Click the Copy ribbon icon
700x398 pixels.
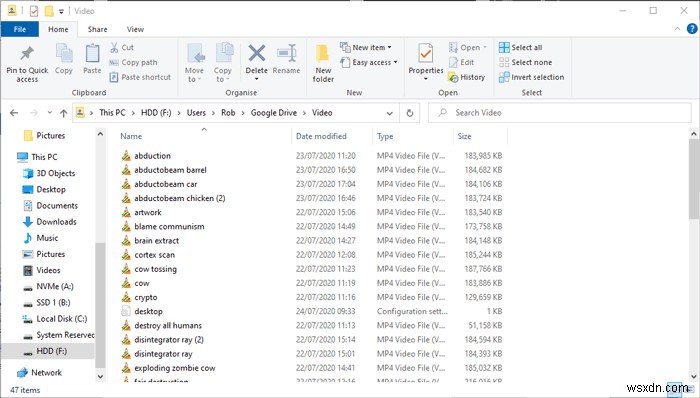[64, 59]
